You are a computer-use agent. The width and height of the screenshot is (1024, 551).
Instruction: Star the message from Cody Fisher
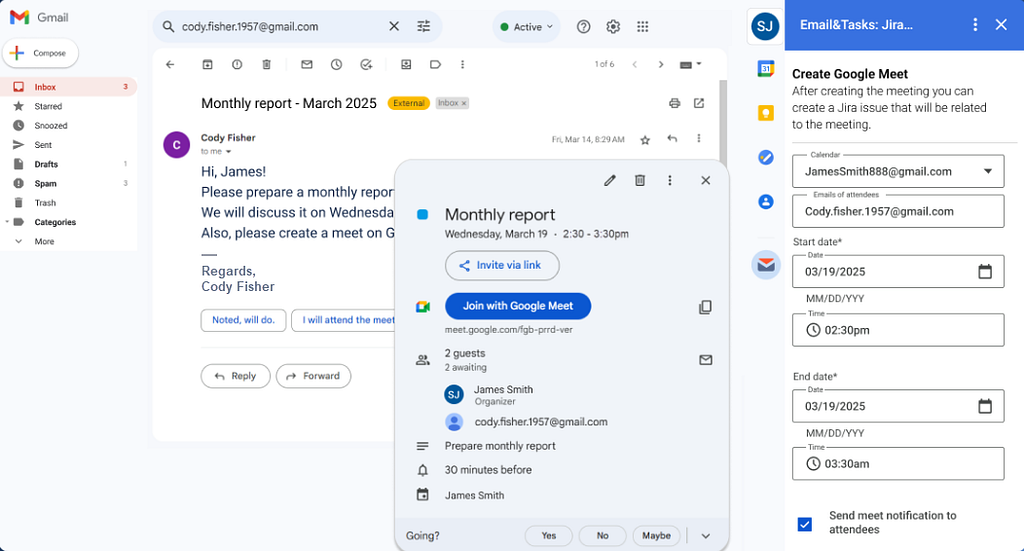[x=645, y=140]
